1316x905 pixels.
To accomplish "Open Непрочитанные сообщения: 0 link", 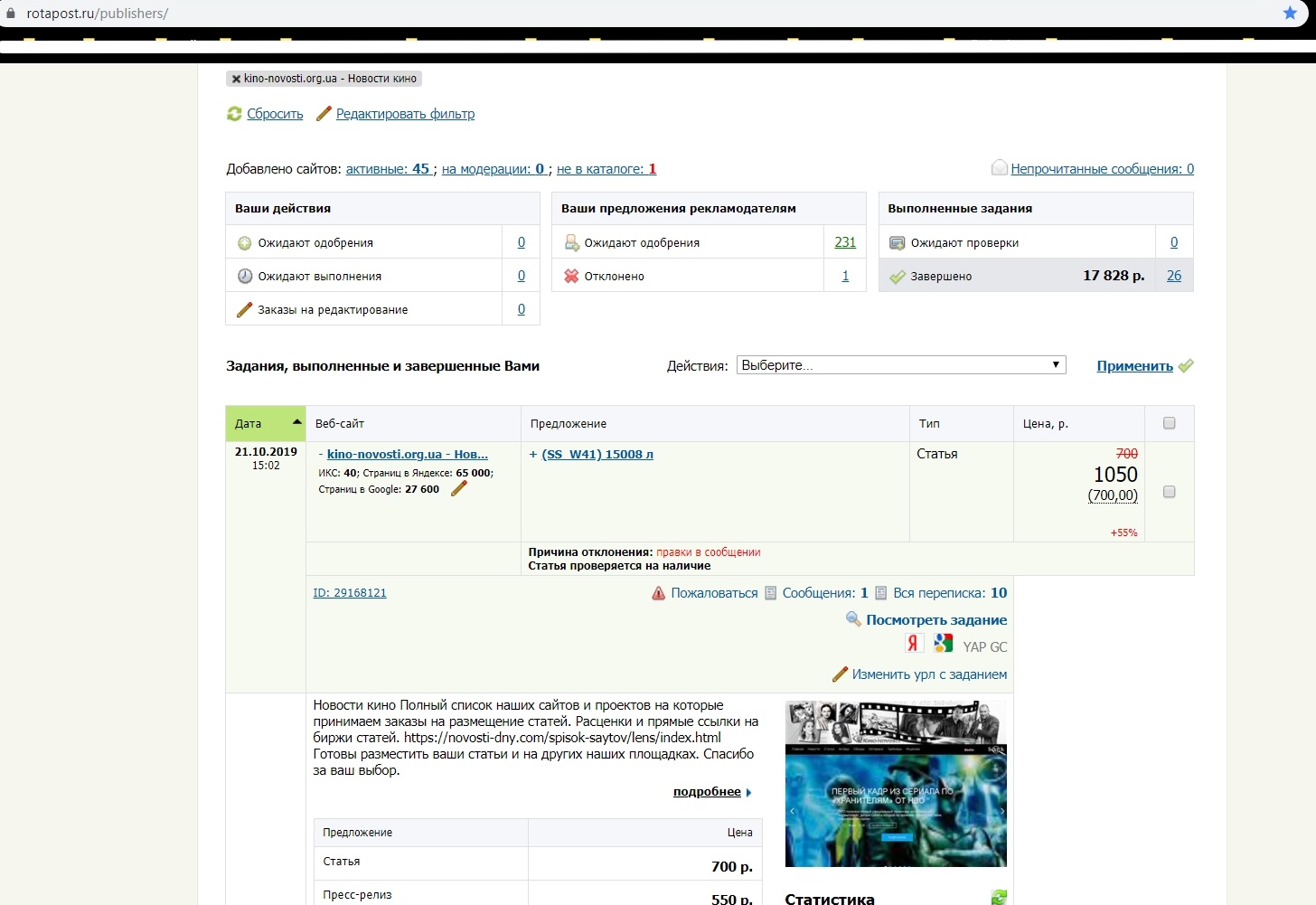I will (1103, 169).
